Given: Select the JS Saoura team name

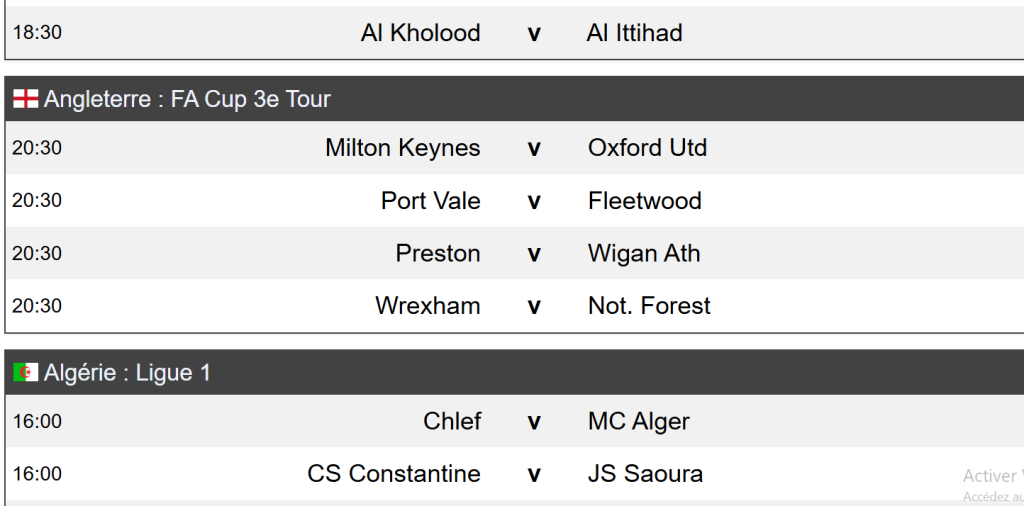Looking at the screenshot, I should tap(645, 474).
